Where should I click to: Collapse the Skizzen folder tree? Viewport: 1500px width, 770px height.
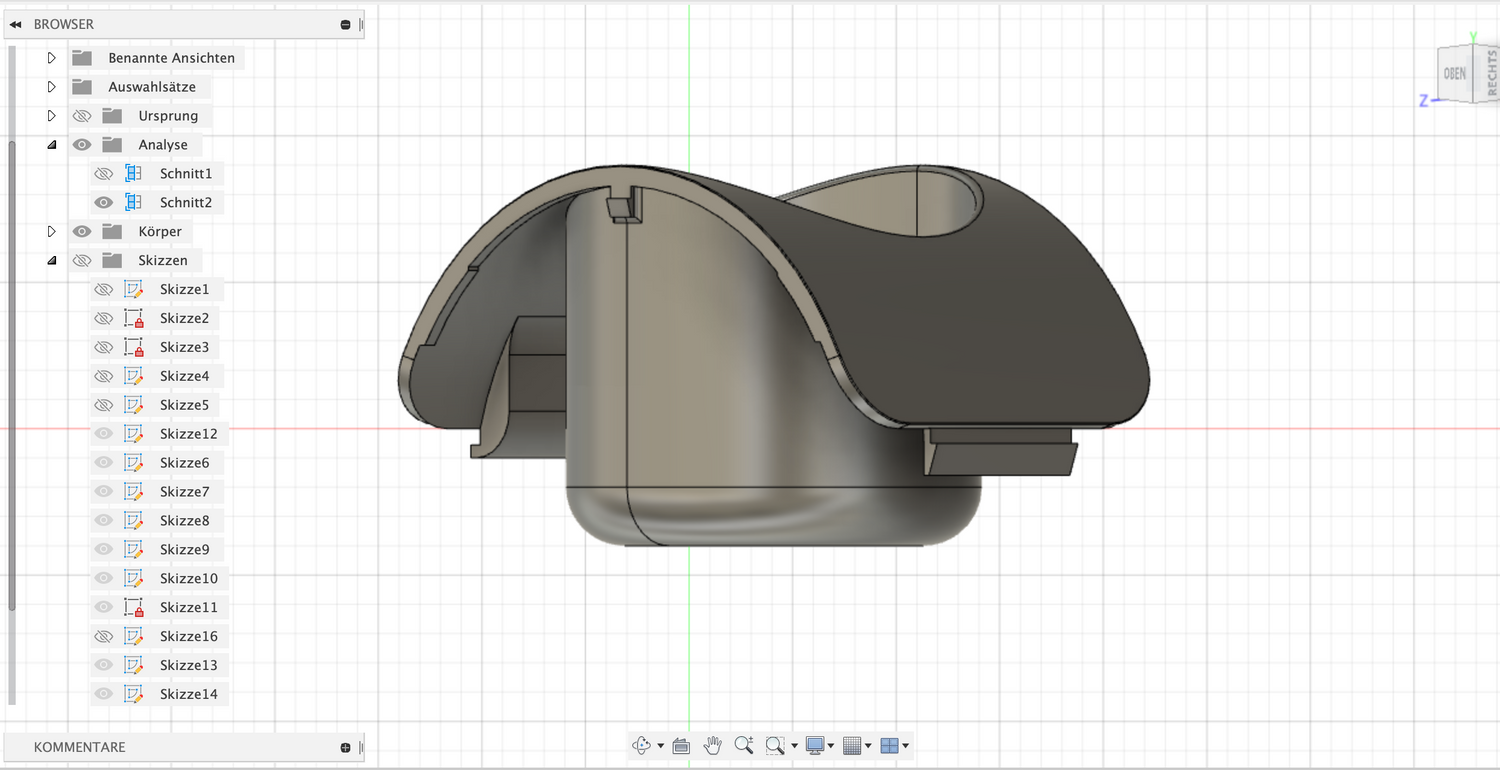point(52,261)
